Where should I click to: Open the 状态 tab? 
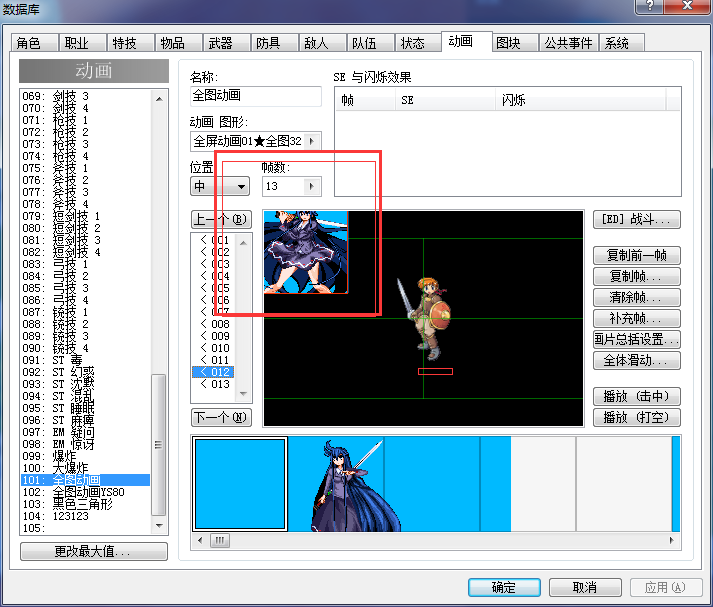point(418,43)
